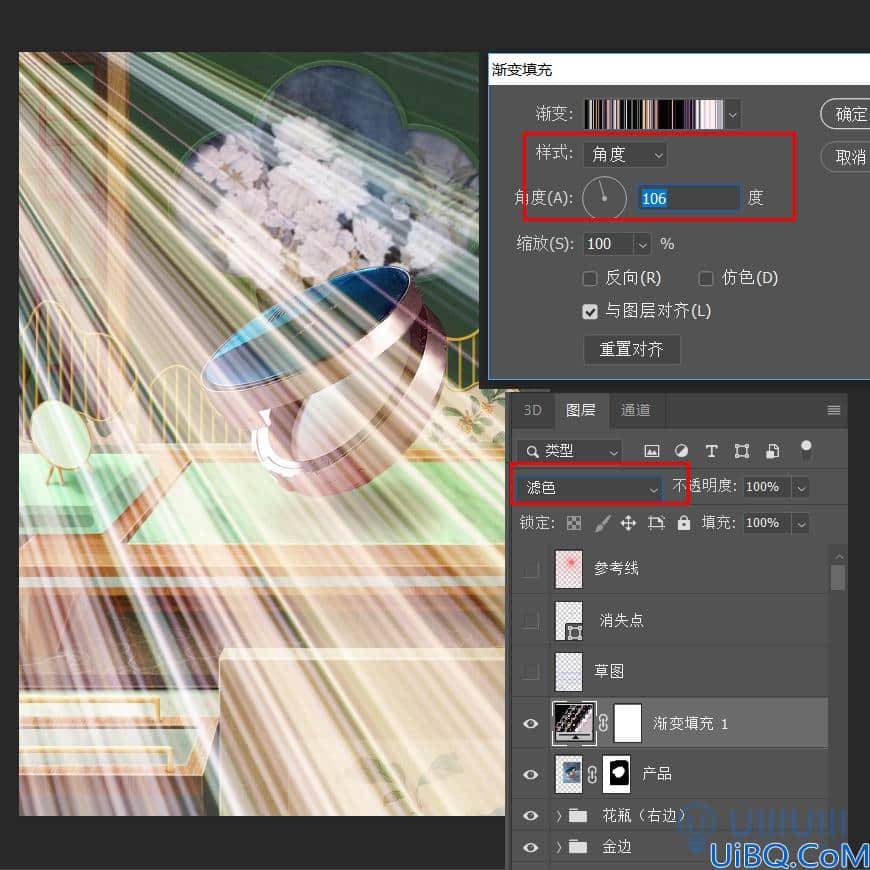Lock transparent pixels icon
This screenshot has height=870, width=870.
pyautogui.click(x=574, y=523)
